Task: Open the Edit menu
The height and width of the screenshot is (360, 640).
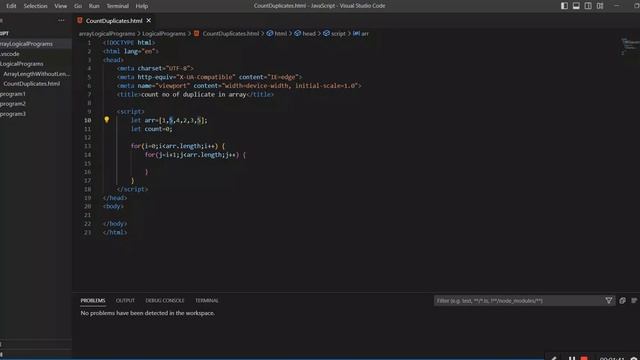Action: click(x=11, y=6)
